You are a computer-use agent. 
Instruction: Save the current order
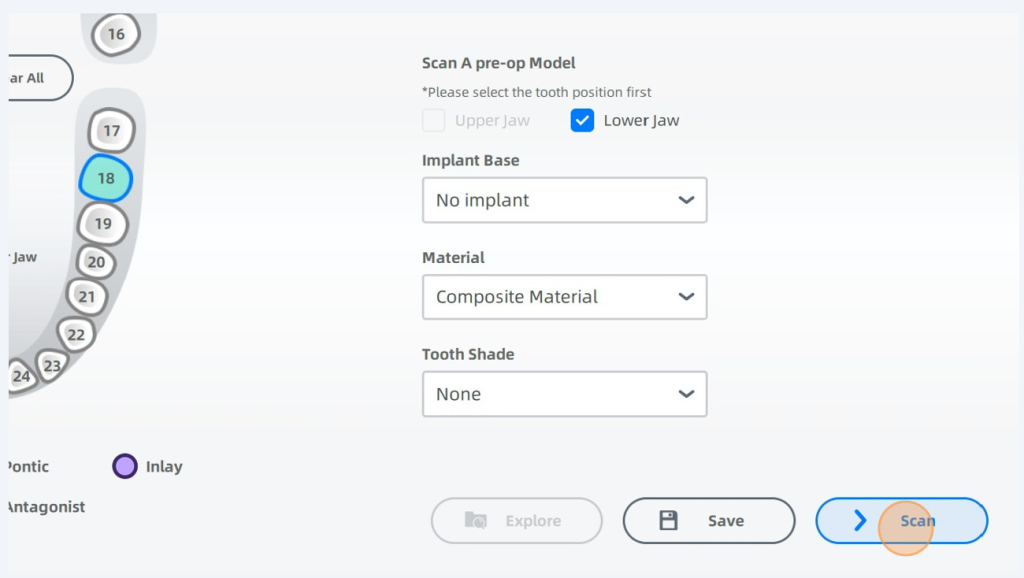click(x=708, y=520)
